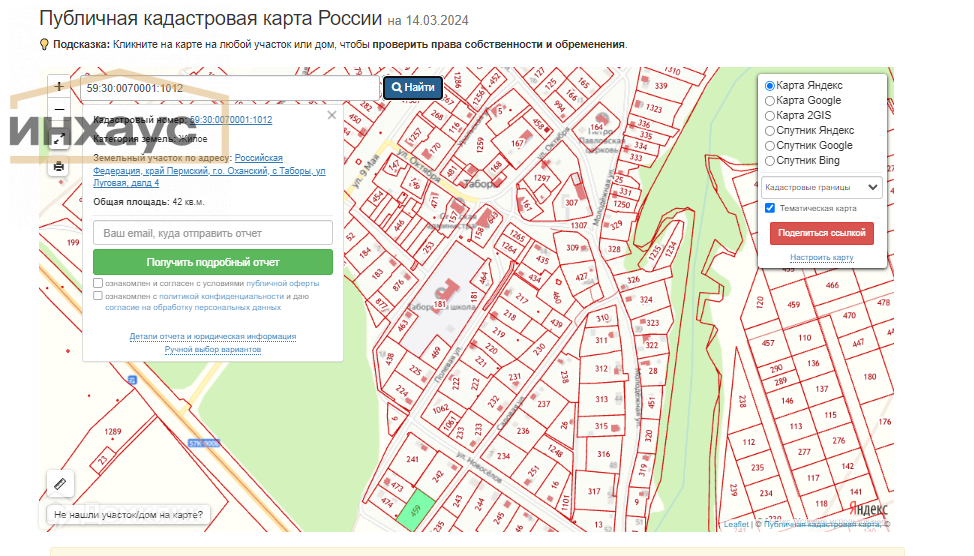Open Детали отчета и юридическая информация link
Image resolution: width=974 pixels, height=556 pixels.
click(213, 336)
